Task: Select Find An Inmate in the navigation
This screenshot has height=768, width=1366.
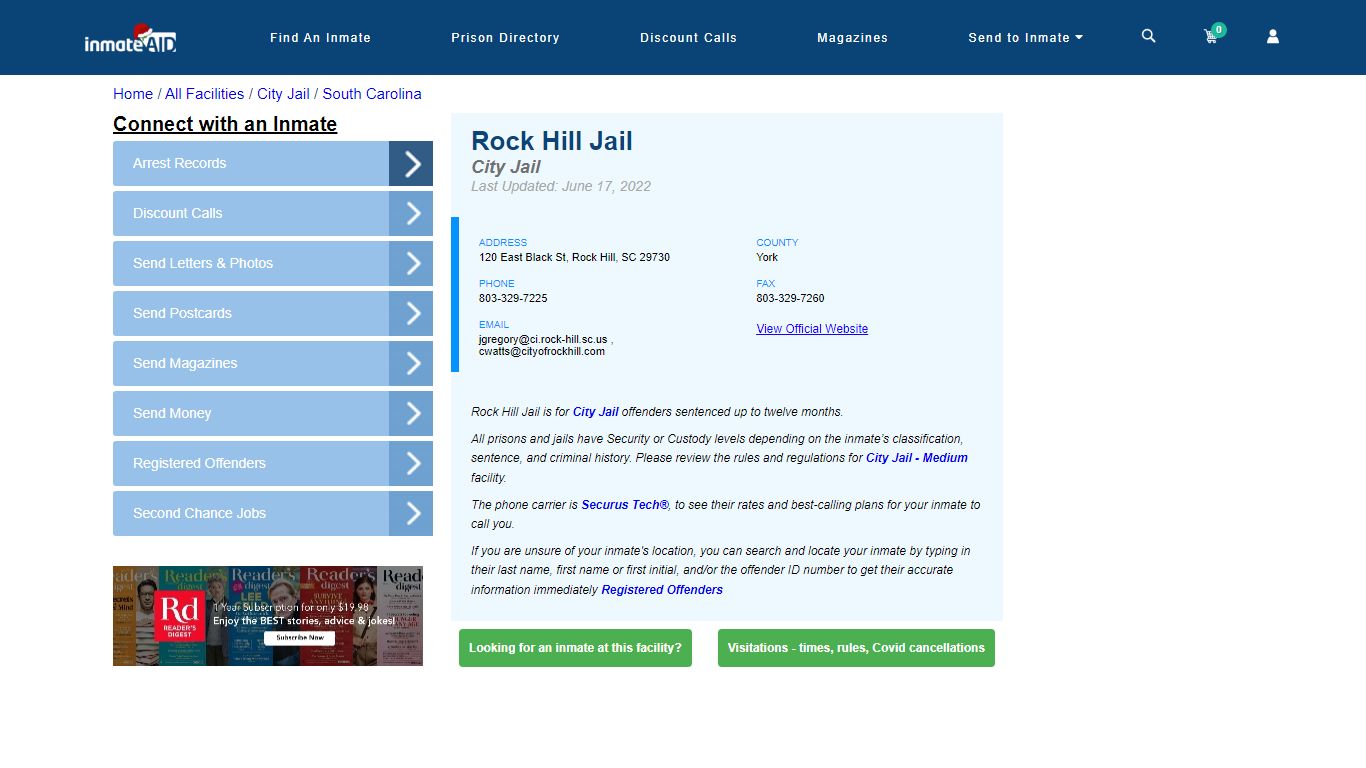Action: [320, 37]
